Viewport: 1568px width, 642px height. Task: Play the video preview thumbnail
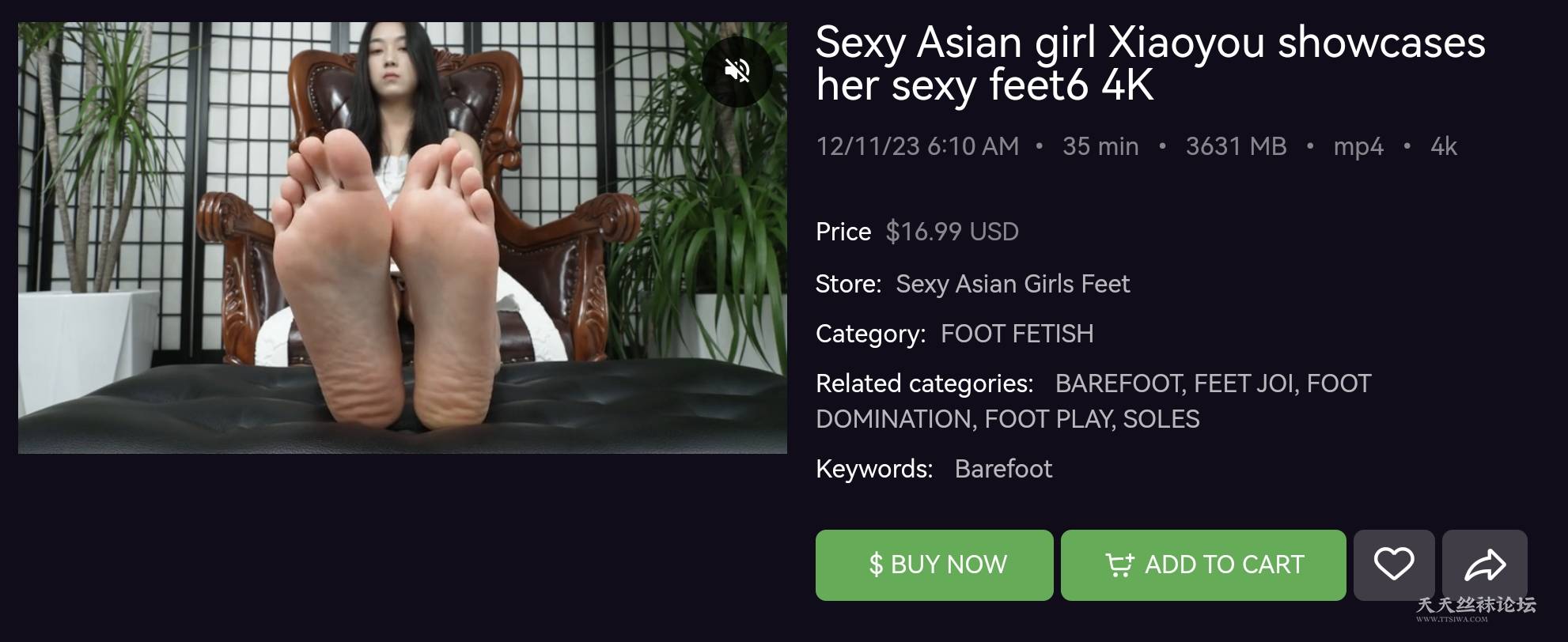click(403, 238)
